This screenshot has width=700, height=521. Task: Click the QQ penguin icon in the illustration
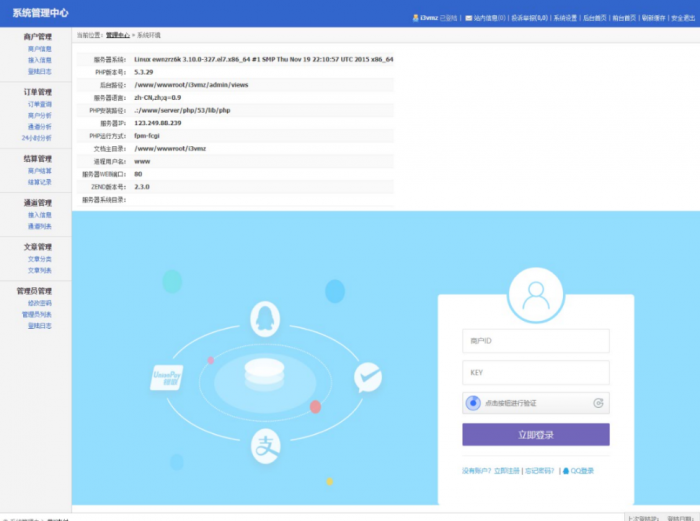264,317
